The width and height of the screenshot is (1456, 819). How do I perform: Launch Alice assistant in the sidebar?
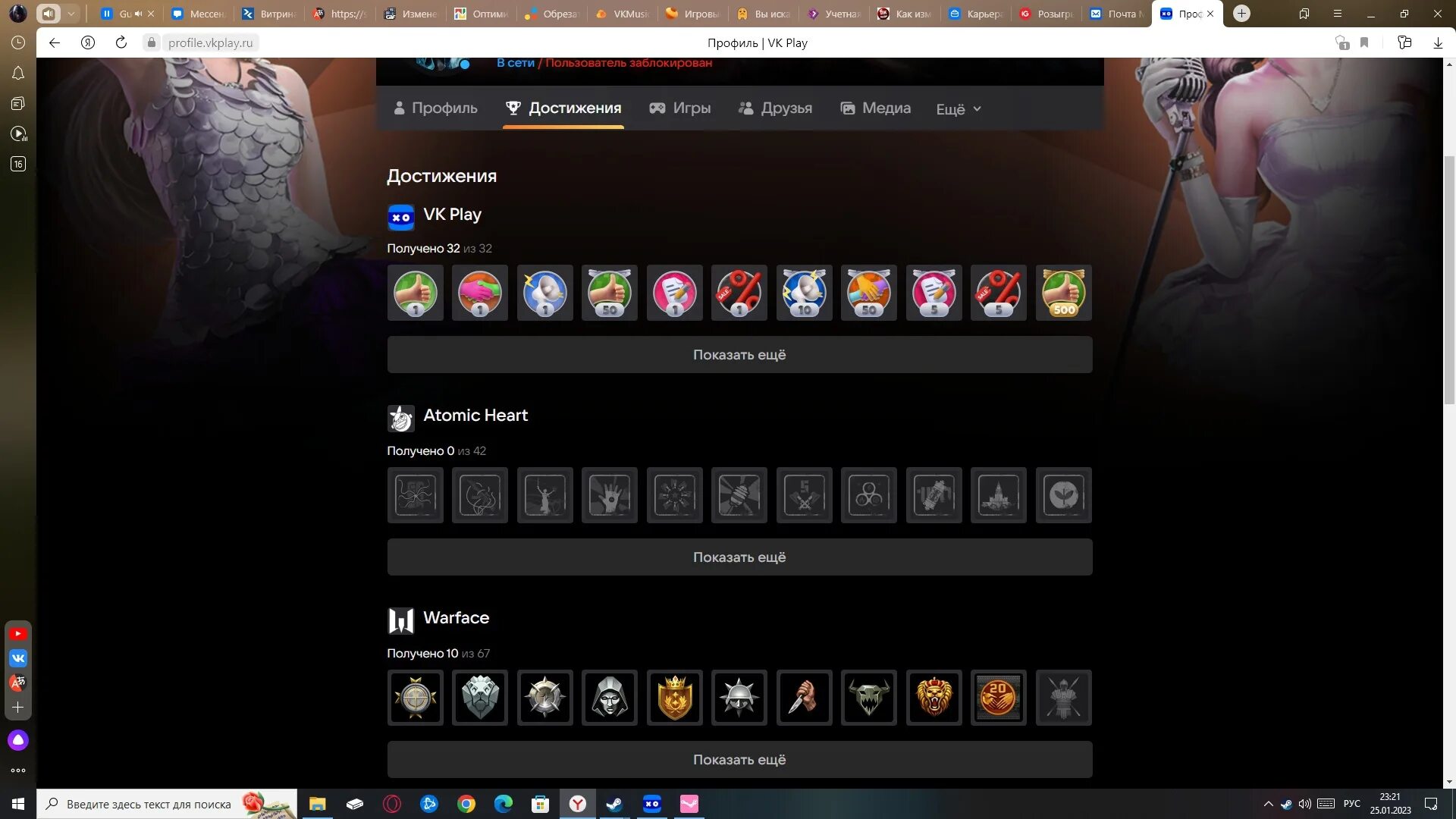click(18, 740)
